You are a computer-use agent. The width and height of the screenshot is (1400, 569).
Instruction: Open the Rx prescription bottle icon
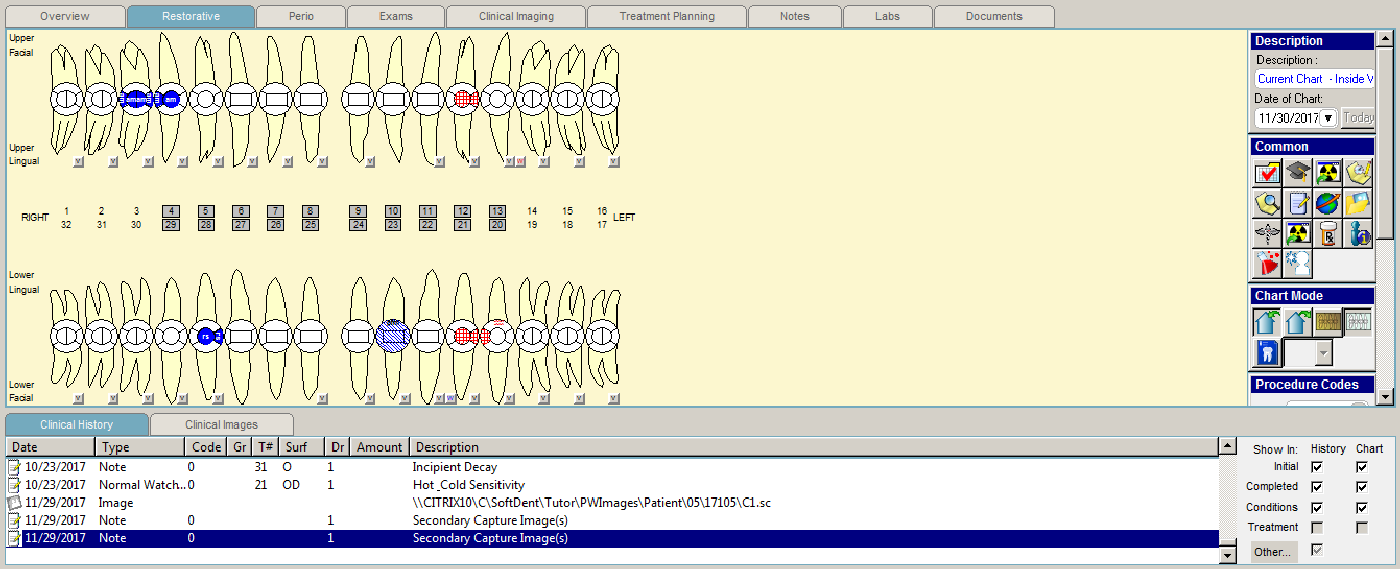click(1328, 234)
